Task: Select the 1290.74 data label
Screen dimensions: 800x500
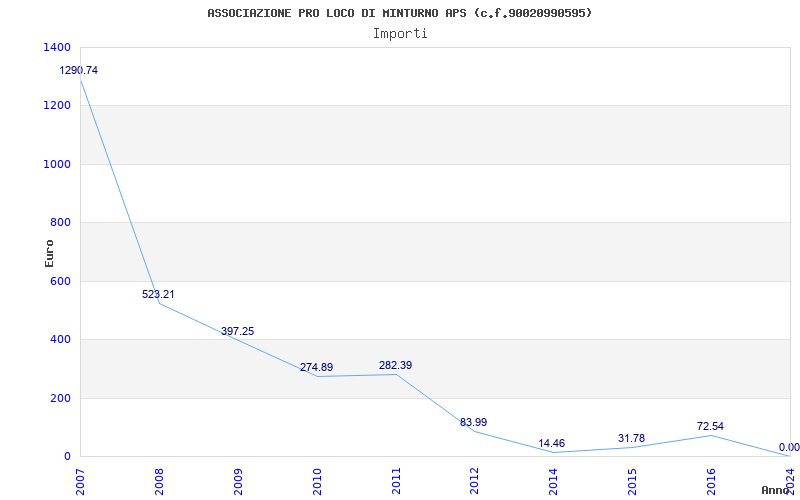Action: click(x=79, y=70)
